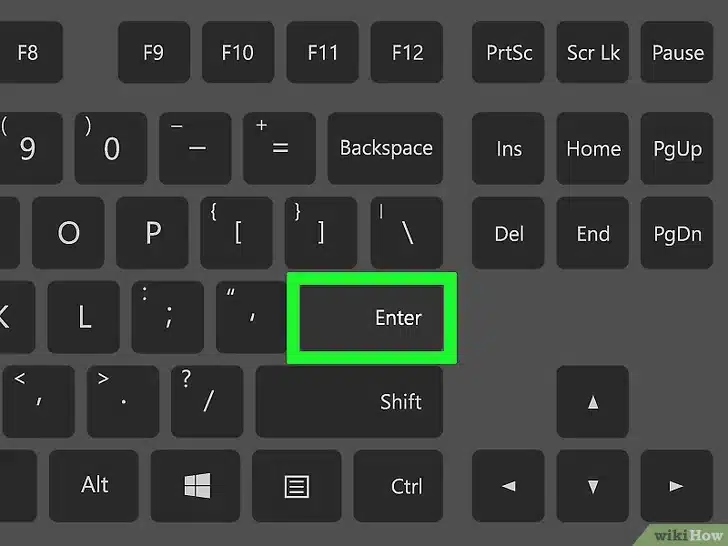Click the up arrow key
The width and height of the screenshot is (728, 546).
click(x=592, y=402)
